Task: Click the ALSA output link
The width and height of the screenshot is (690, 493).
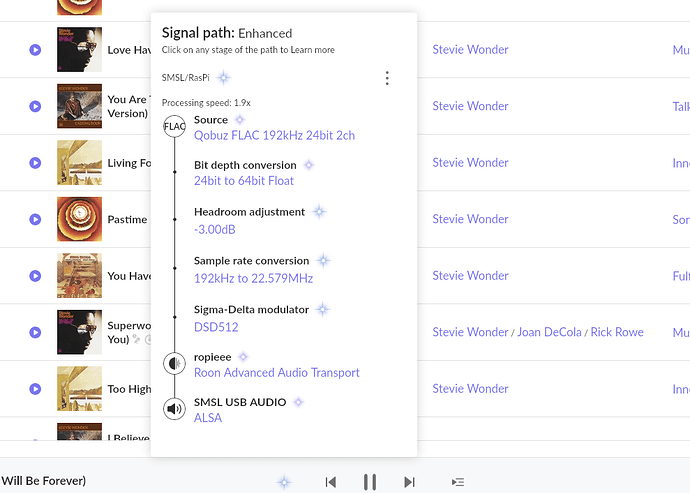Action: (208, 418)
